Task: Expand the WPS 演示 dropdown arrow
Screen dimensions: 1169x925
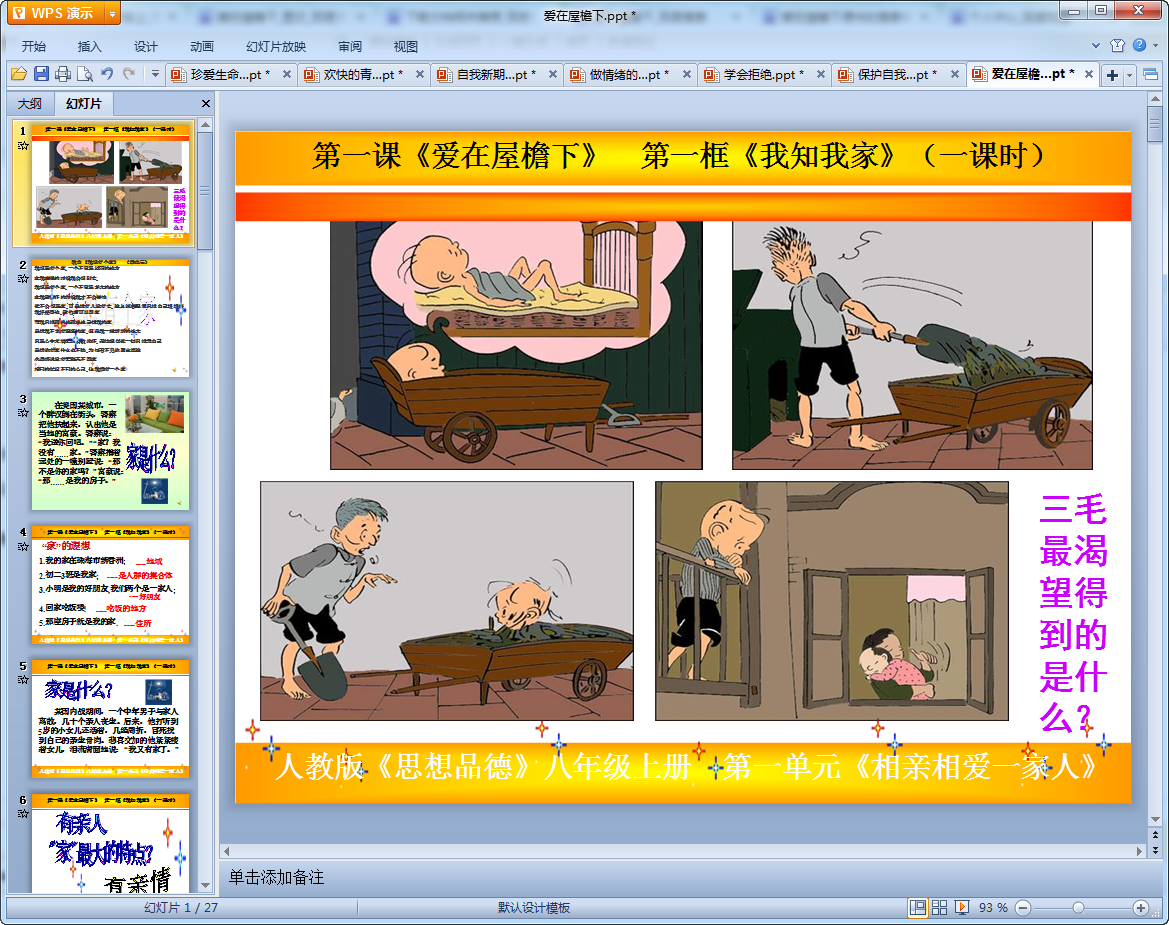Action: pos(113,13)
